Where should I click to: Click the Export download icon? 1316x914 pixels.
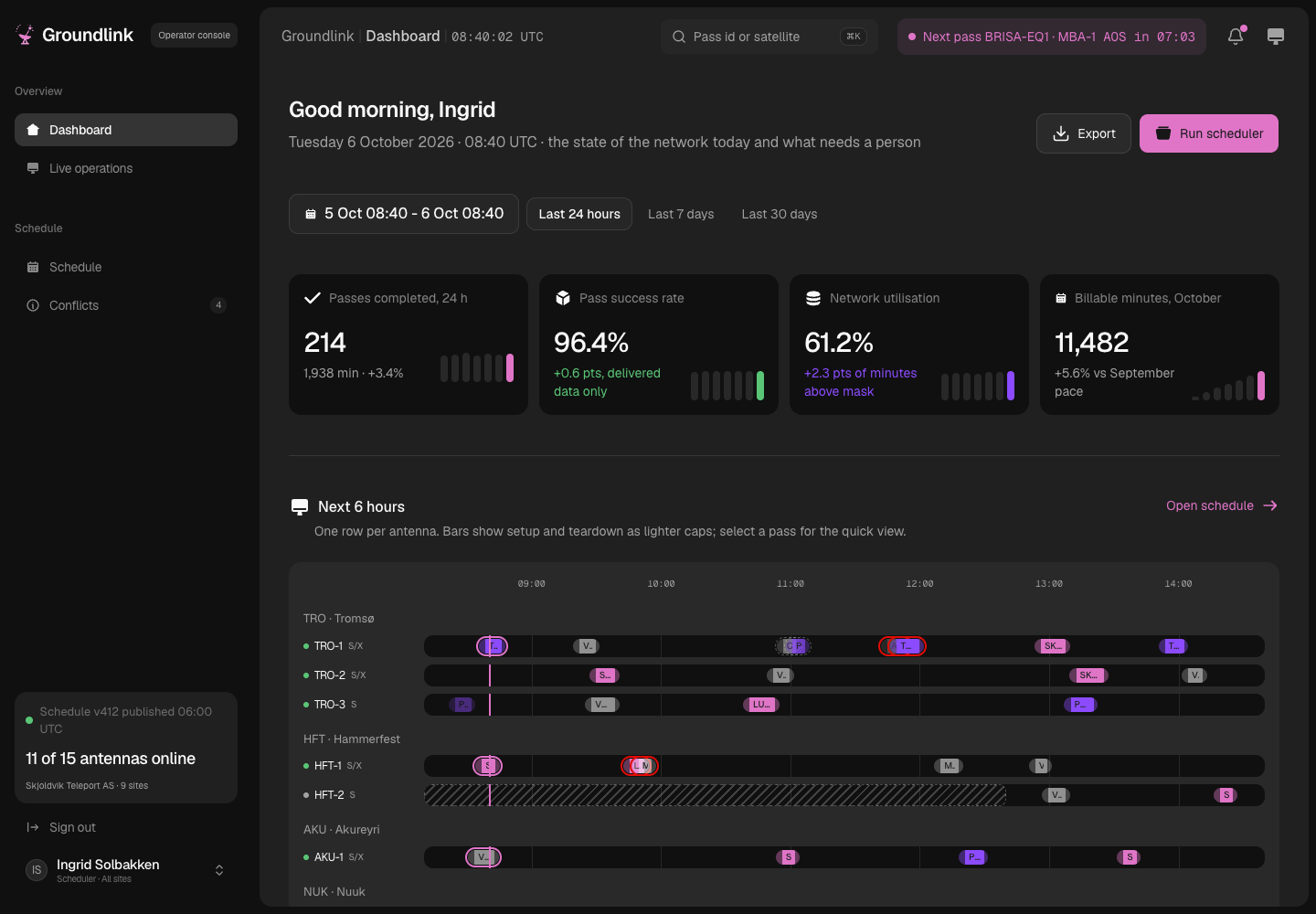(x=1061, y=133)
